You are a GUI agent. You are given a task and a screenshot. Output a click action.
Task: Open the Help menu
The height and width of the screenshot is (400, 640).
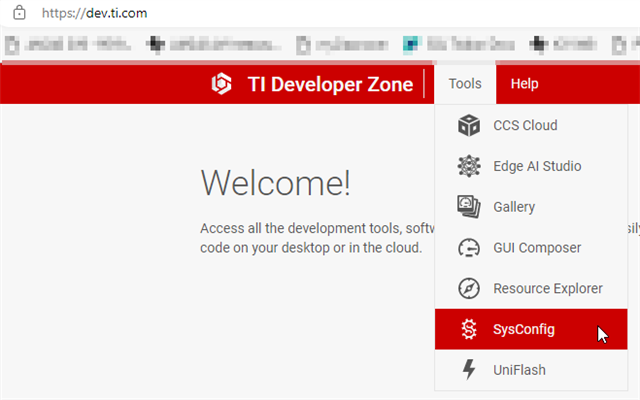point(524,84)
